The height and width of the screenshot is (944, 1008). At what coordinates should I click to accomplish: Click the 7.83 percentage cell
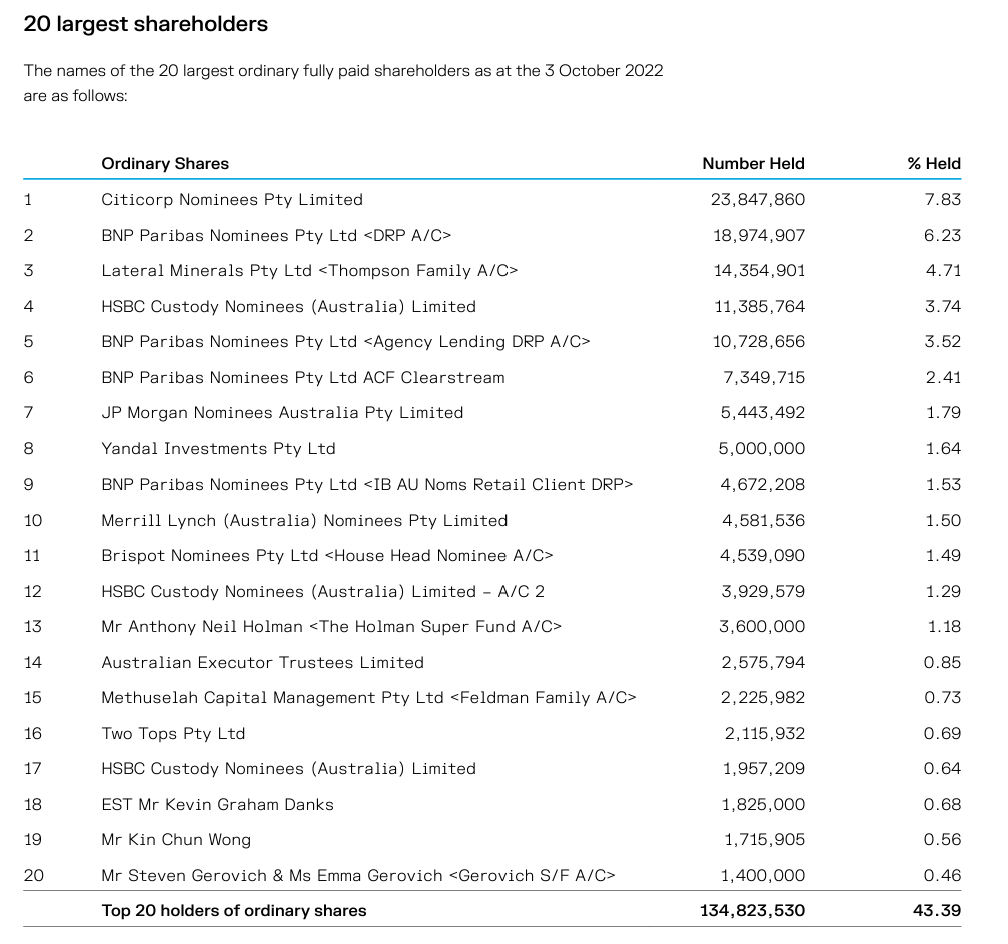[943, 199]
